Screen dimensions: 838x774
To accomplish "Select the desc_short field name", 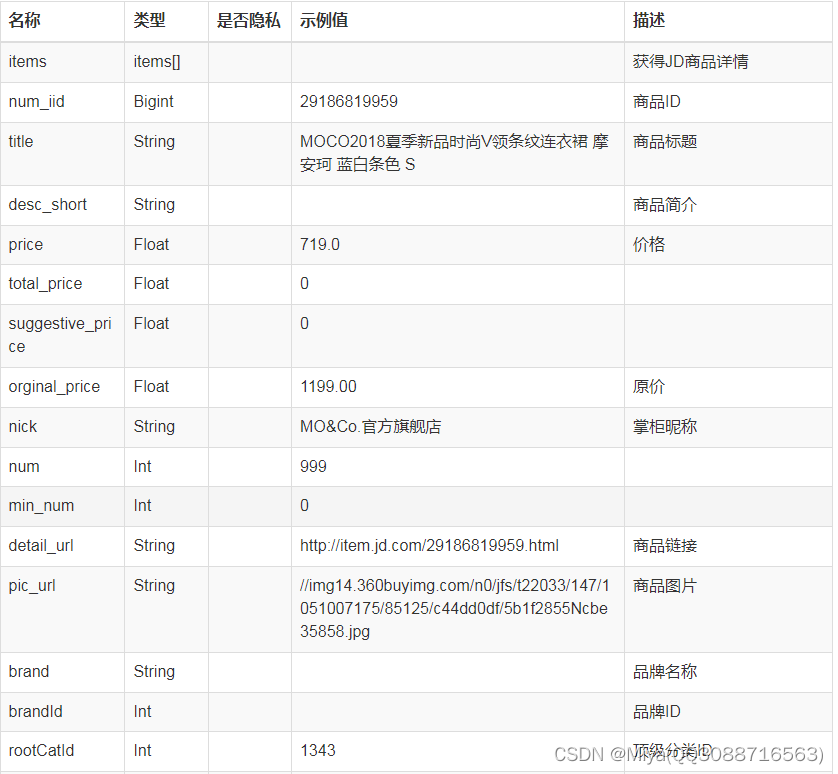I will [48, 205].
